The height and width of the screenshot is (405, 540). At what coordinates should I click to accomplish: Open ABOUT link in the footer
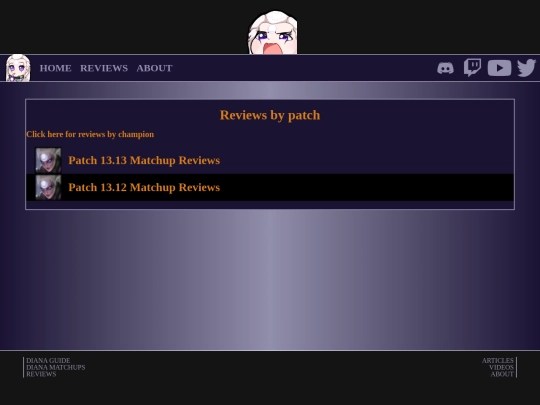pyautogui.click(x=502, y=374)
